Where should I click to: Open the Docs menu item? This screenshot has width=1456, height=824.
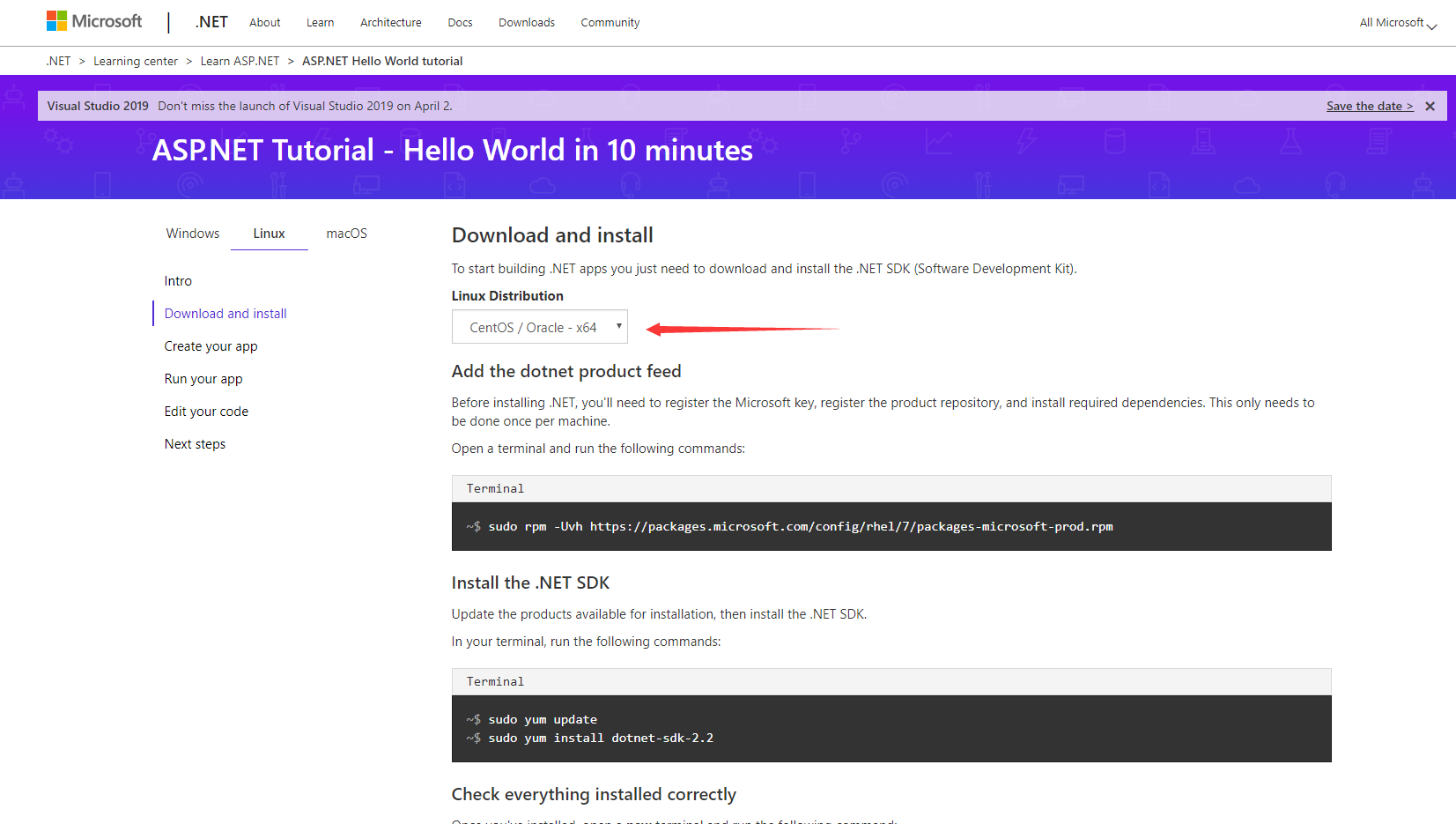[460, 23]
